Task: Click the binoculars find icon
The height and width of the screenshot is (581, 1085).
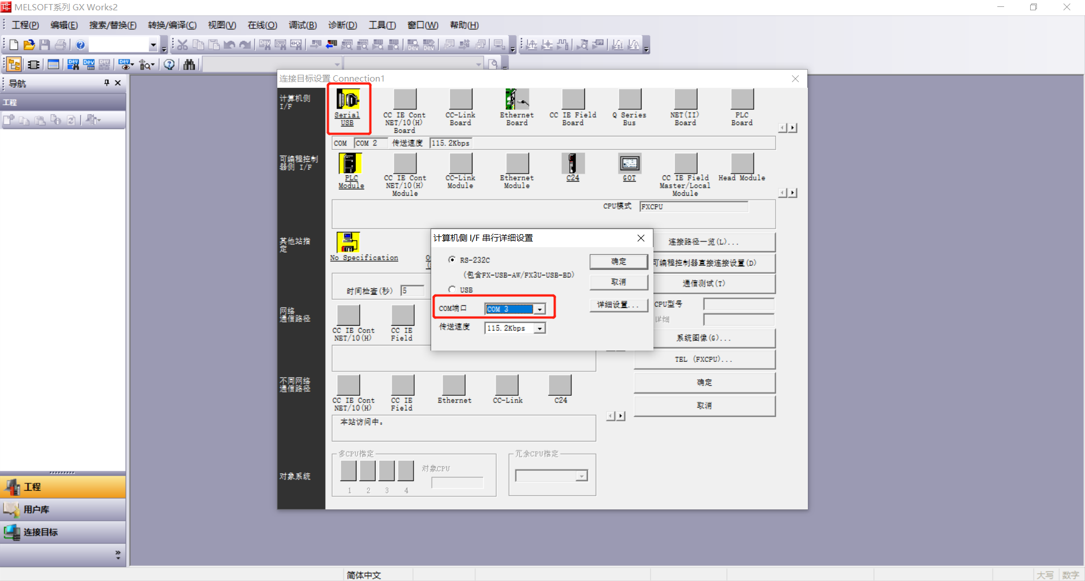Action: click(189, 64)
